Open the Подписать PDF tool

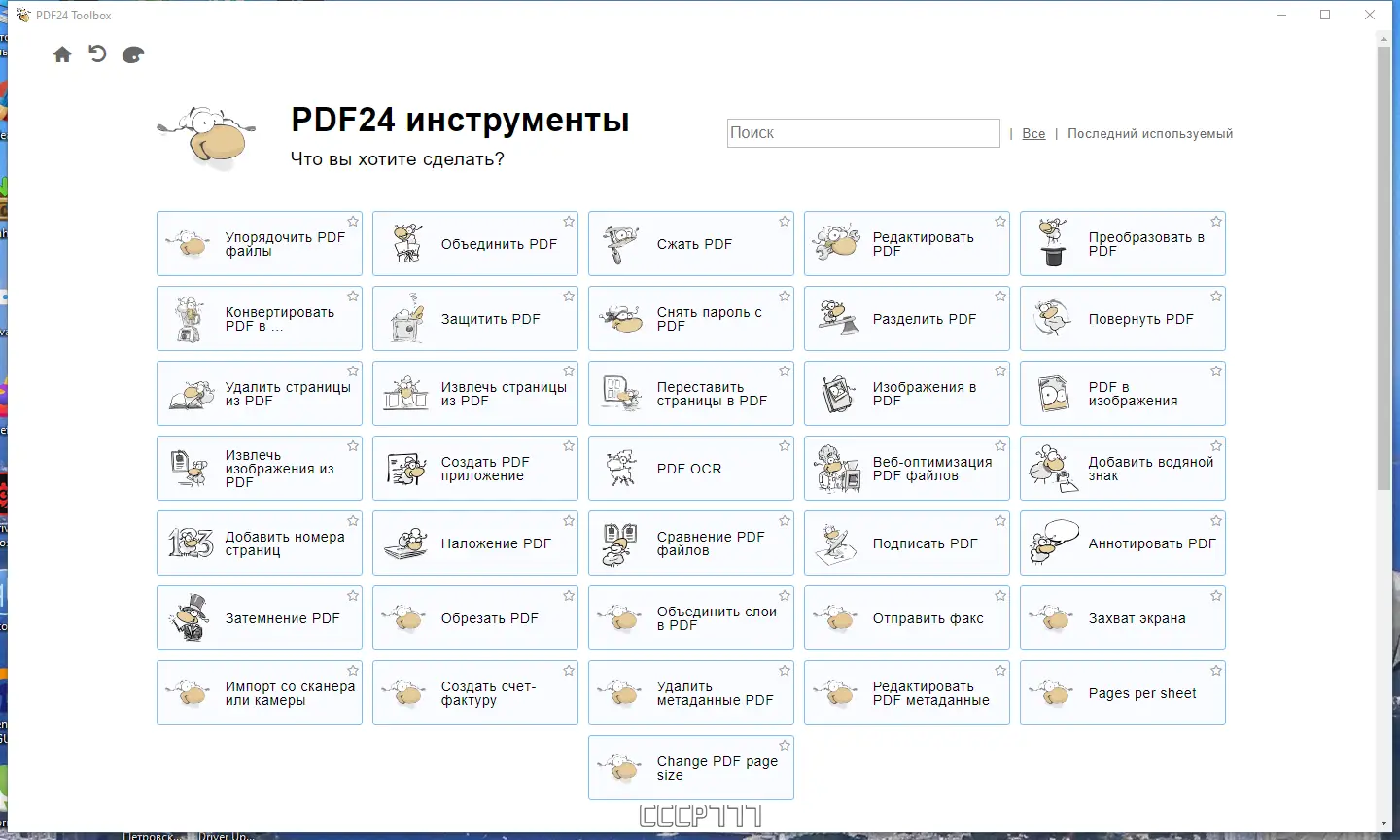point(906,542)
